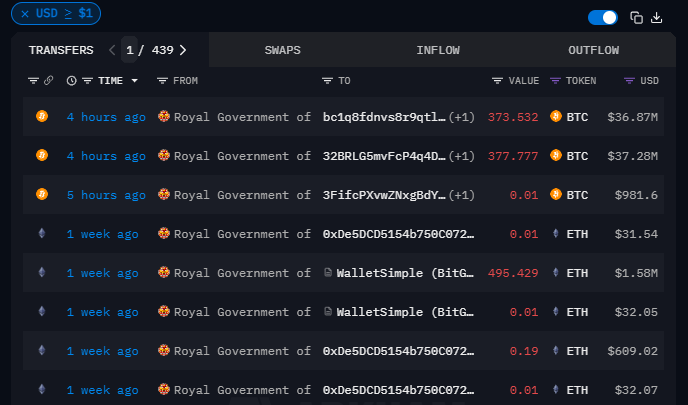Image resolution: width=688 pixels, height=405 pixels.
Task: Expand (+1) recipients on bc1q8fdnvs8r9qtl row
Action: (462, 117)
